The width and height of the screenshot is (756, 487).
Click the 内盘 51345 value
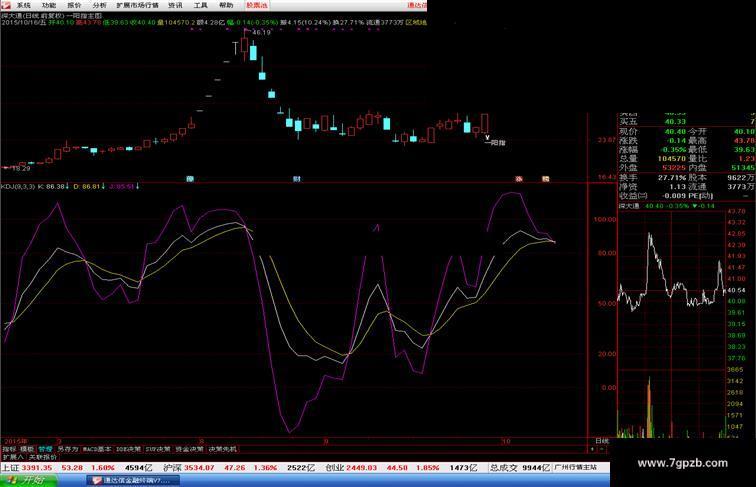[743, 168]
